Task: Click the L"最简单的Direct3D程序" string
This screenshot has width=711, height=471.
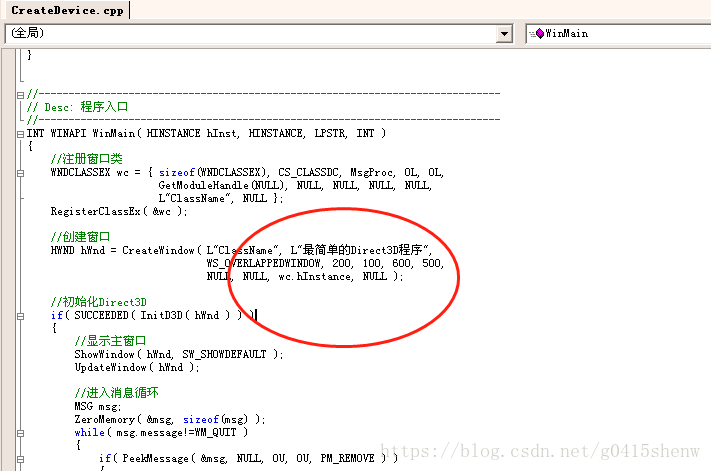Action: tap(360, 250)
